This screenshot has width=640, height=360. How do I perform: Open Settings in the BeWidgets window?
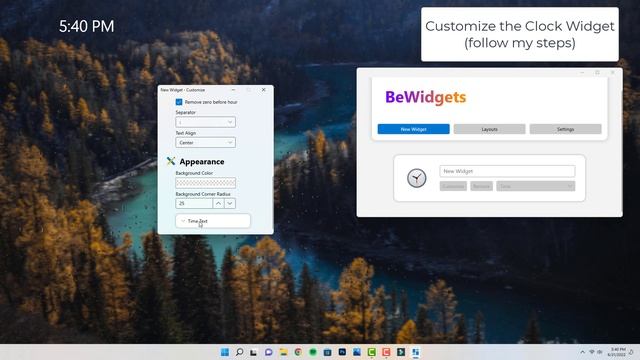click(x=565, y=129)
